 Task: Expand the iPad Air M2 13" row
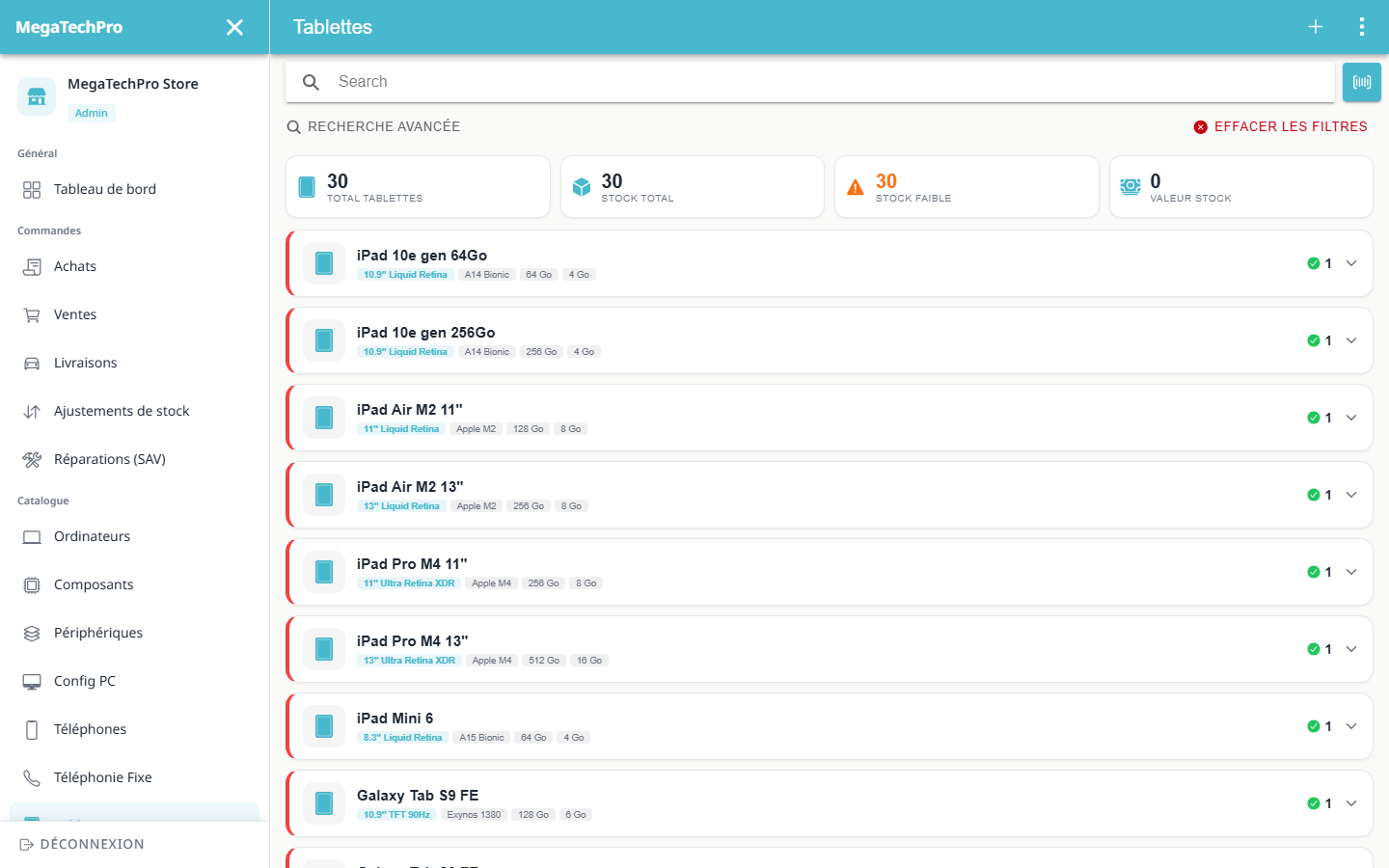pos(1351,495)
